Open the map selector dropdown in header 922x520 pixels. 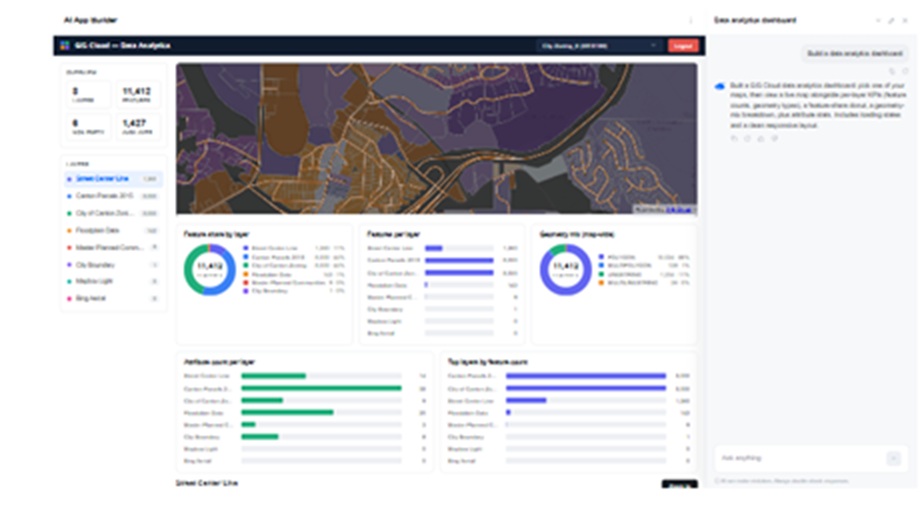(599, 45)
